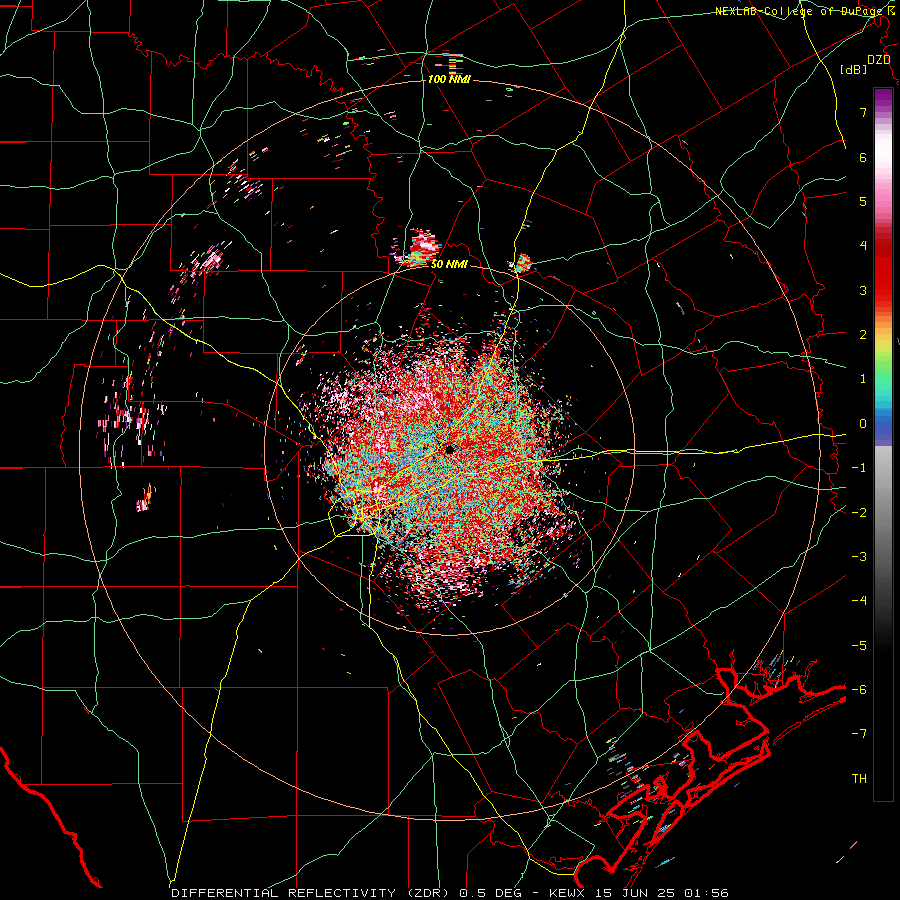Click the DZD product label
Image resolution: width=900 pixels, height=900 pixels.
(x=878, y=59)
